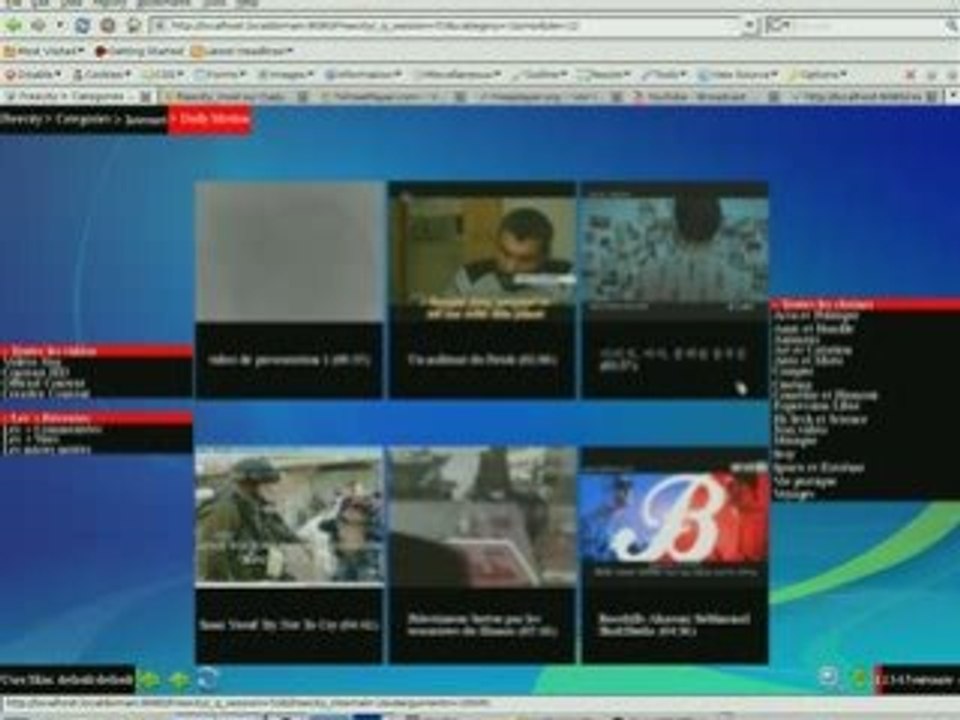Select the 'Comédie et Humour' channel

(825, 396)
